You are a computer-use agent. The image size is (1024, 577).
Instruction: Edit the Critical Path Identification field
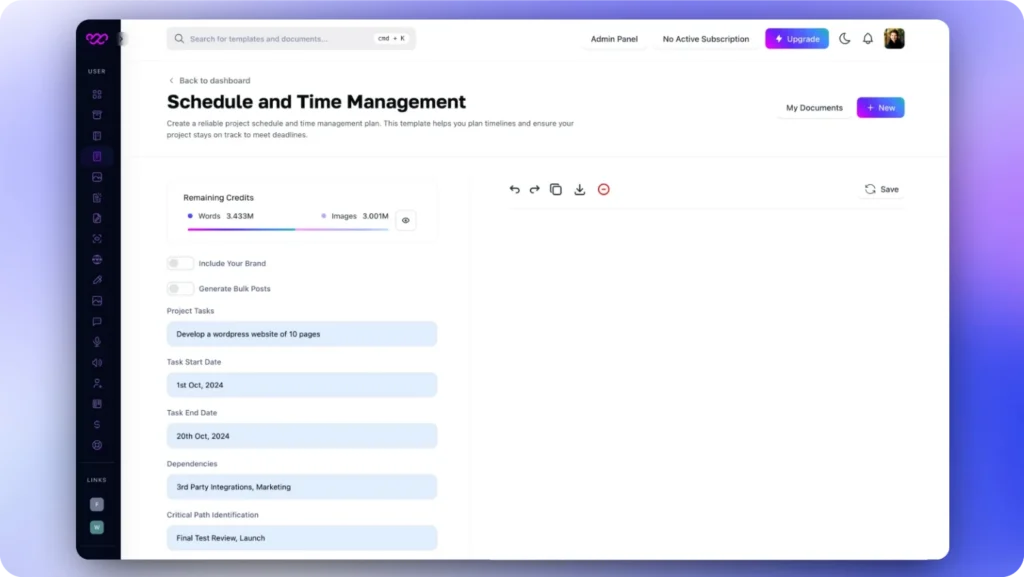pos(302,538)
